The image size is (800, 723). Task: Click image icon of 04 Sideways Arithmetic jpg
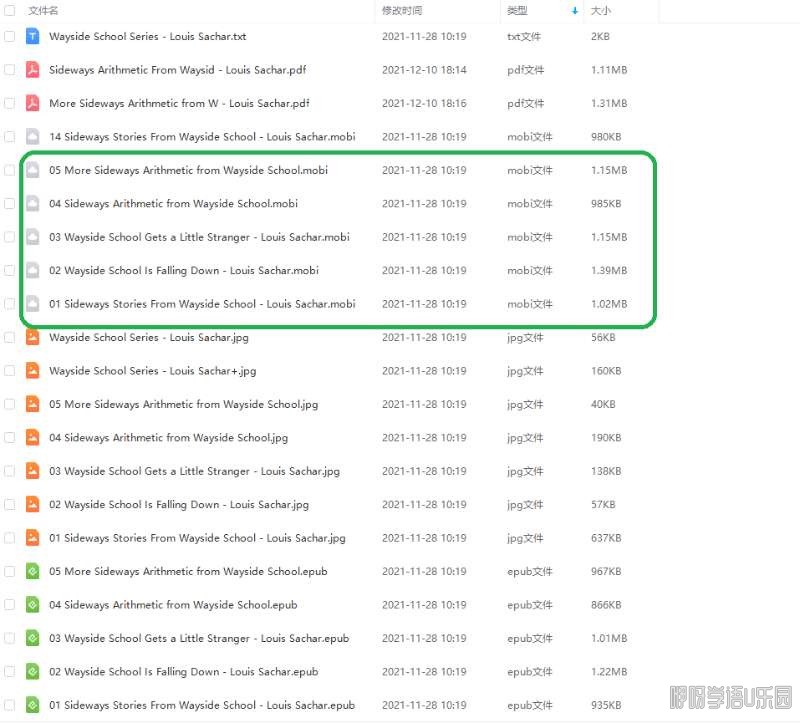[33, 438]
